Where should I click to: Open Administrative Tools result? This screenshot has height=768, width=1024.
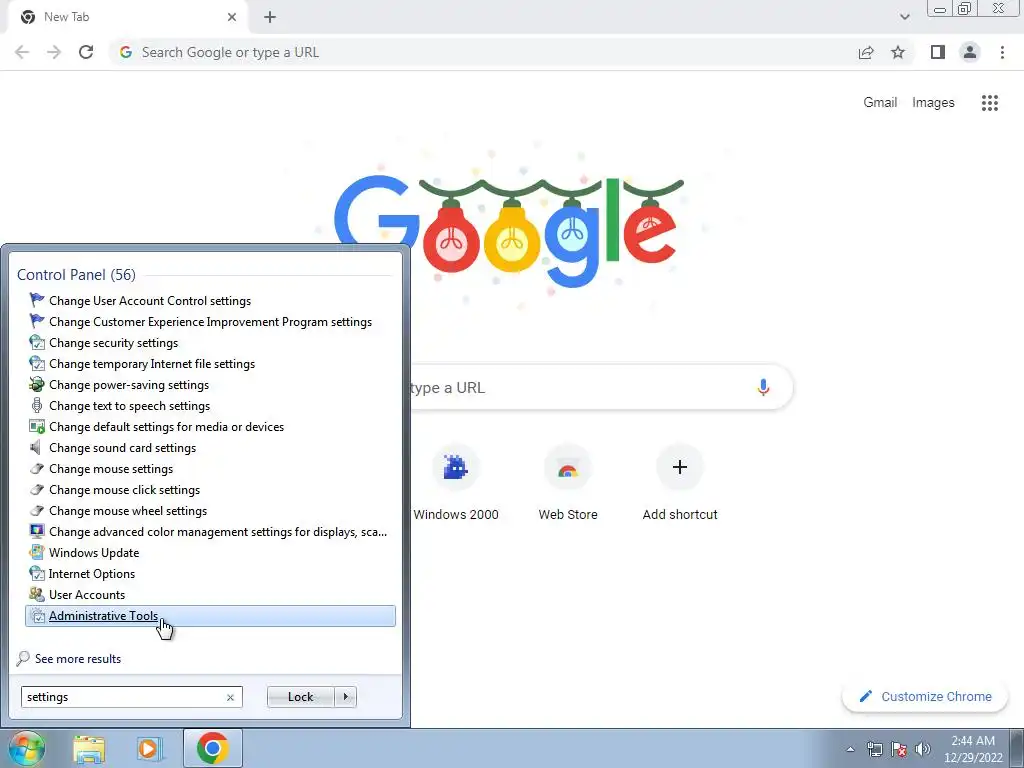210,616
